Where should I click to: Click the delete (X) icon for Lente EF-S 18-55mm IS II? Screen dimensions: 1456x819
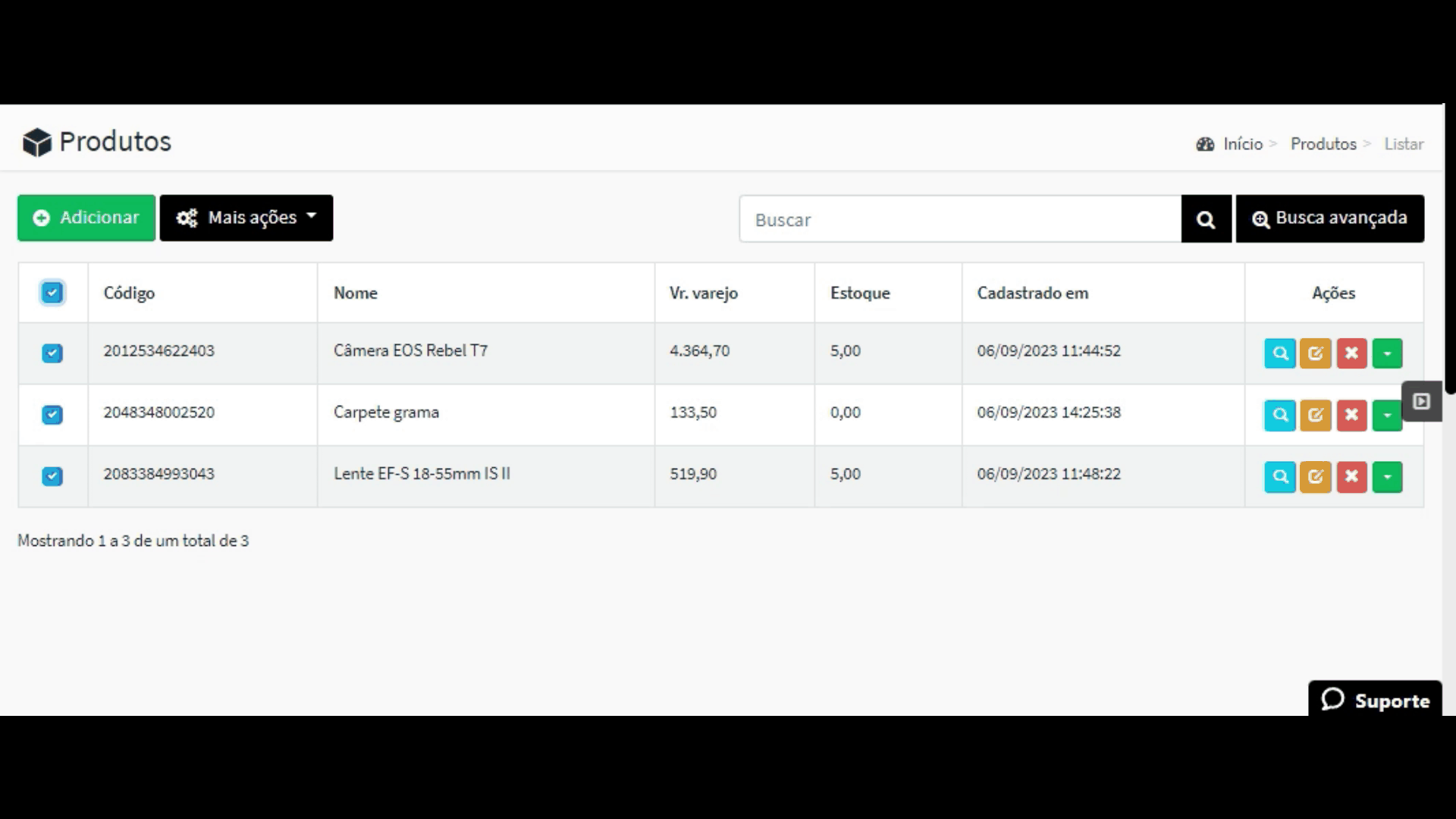point(1350,476)
